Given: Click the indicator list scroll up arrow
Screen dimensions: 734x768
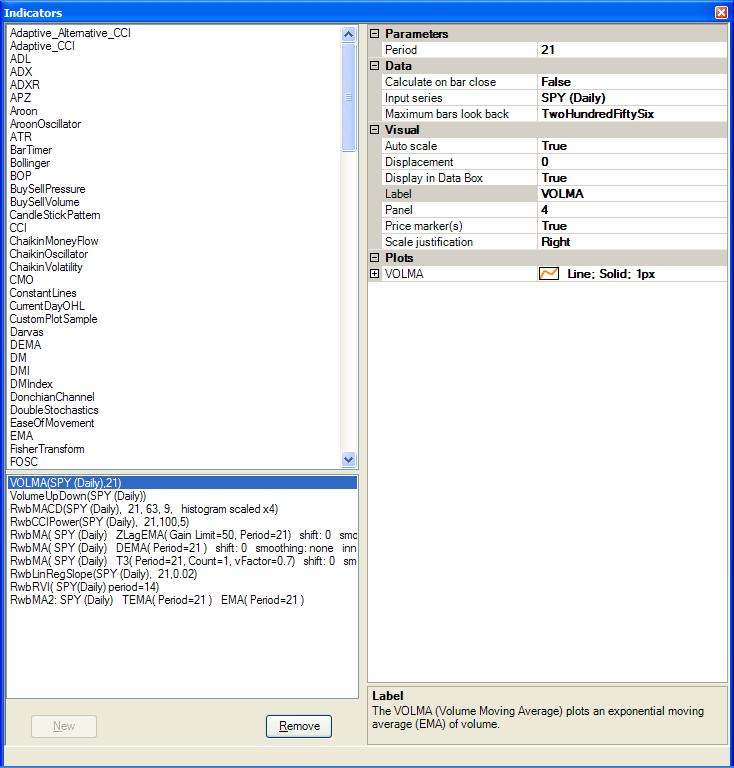Looking at the screenshot, I should tap(349, 34).
